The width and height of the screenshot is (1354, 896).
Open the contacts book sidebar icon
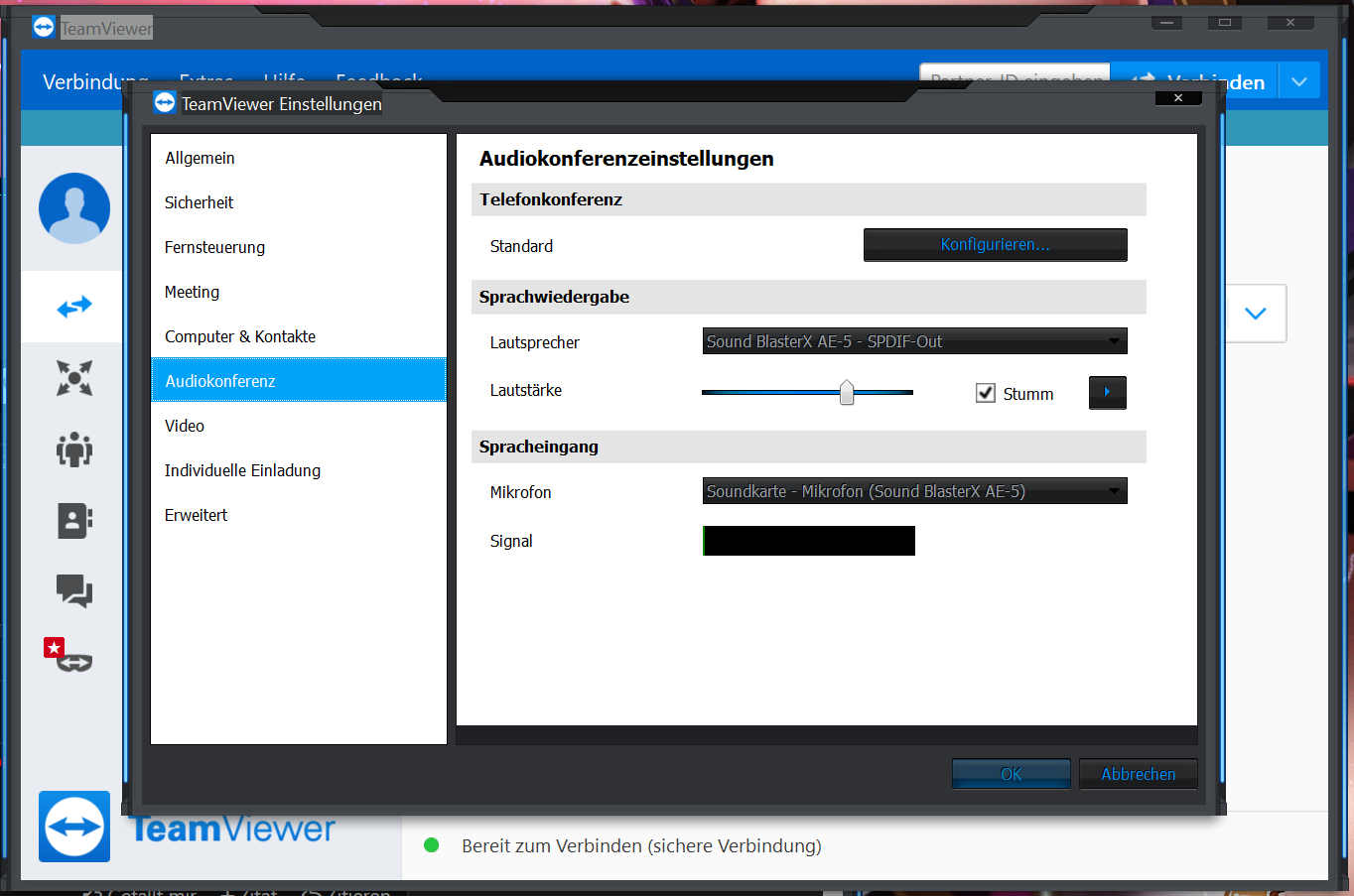click(74, 520)
